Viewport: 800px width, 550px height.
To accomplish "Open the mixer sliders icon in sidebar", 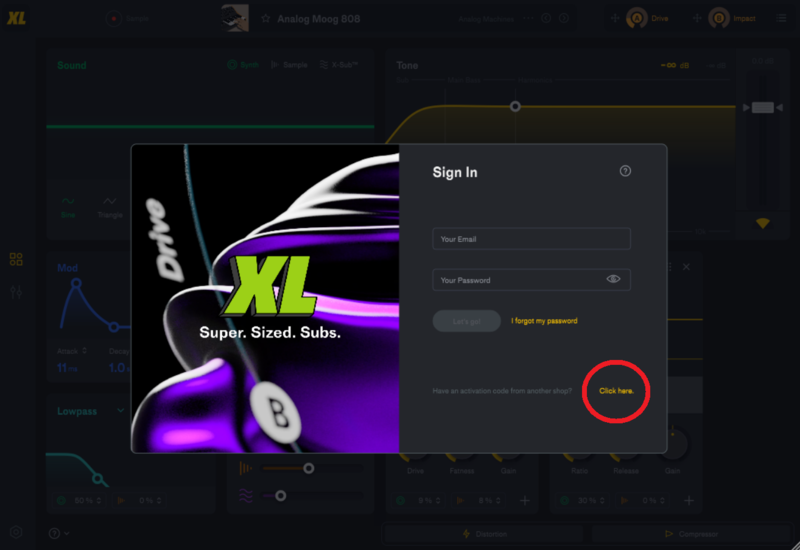I will pyautogui.click(x=16, y=292).
